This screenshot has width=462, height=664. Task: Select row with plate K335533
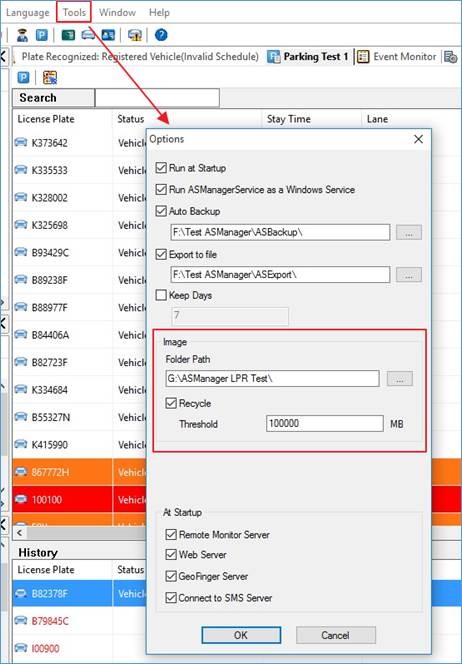click(80, 170)
